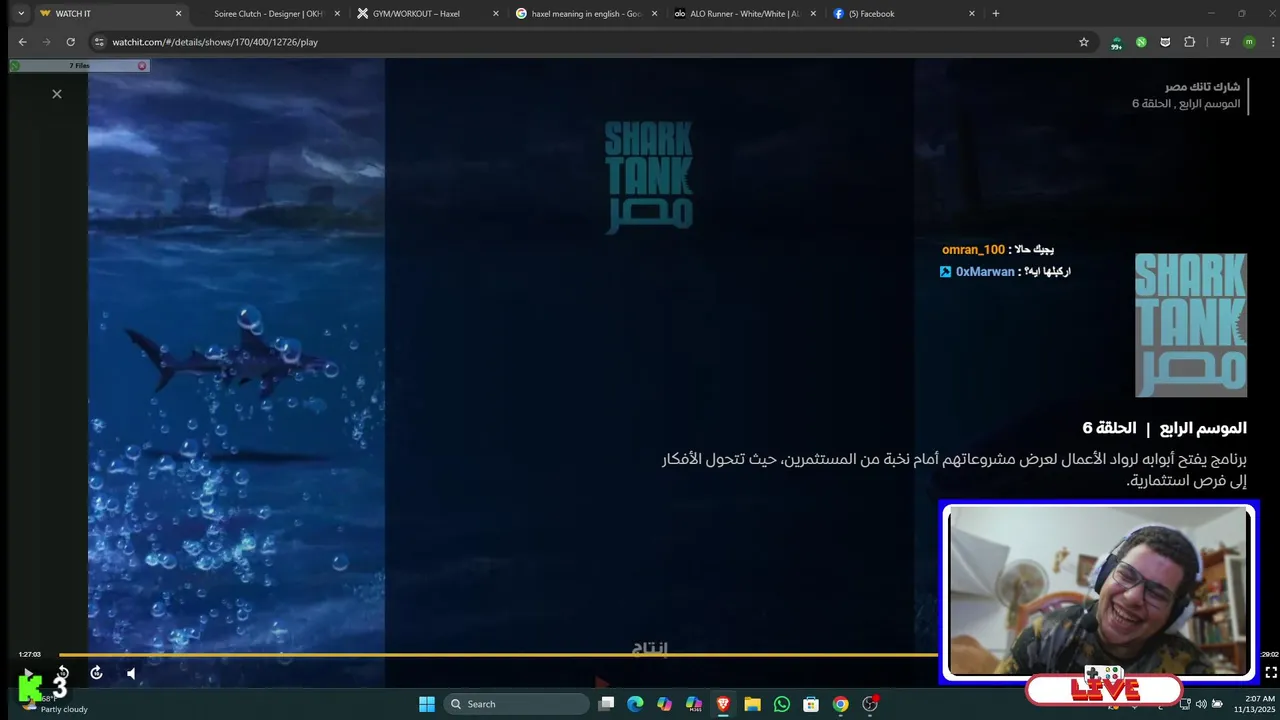Launch Microsoft Edge from the taskbar
The height and width of the screenshot is (720, 1280).
(x=635, y=704)
